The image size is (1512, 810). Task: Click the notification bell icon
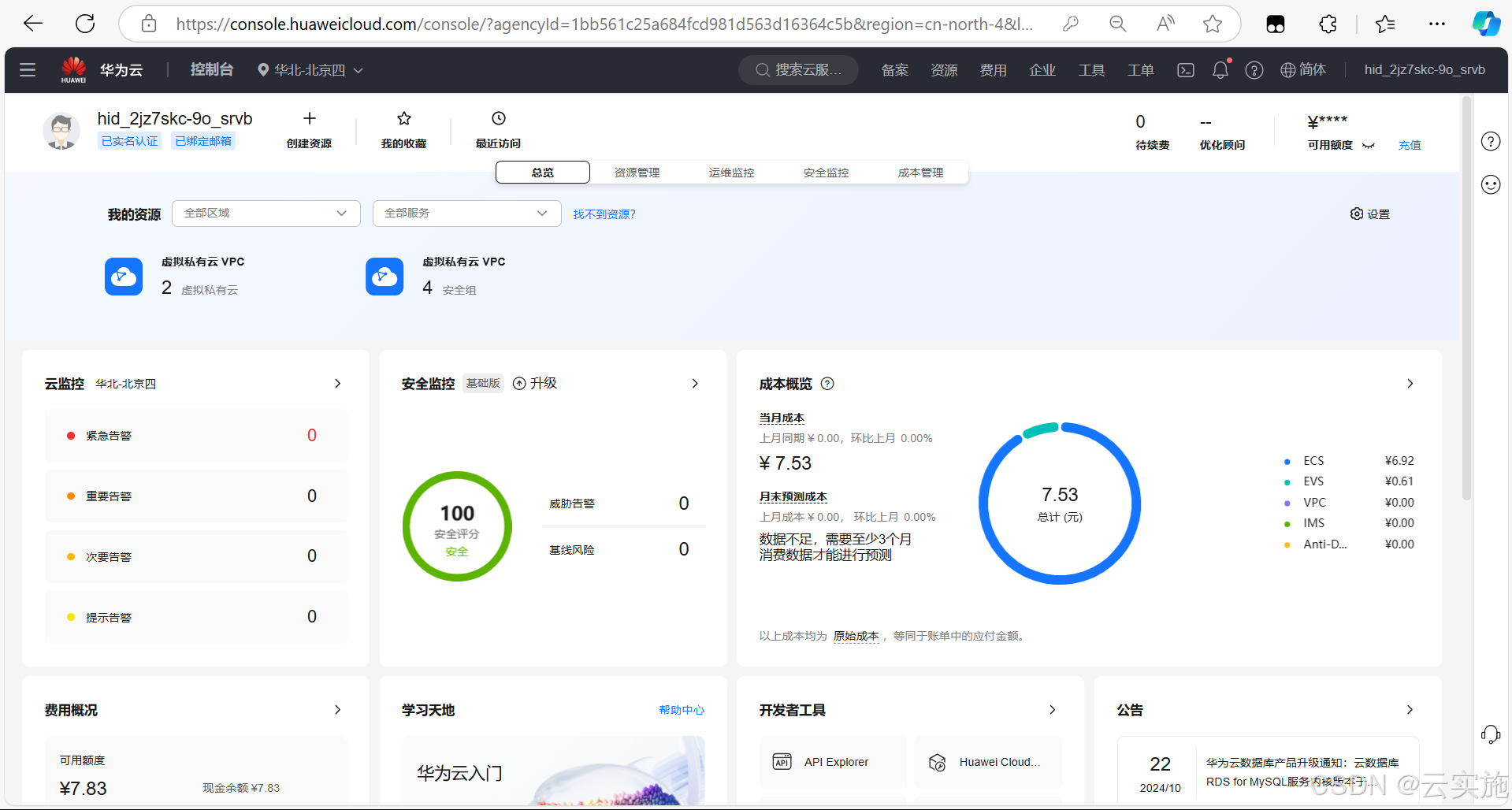[x=1220, y=70]
